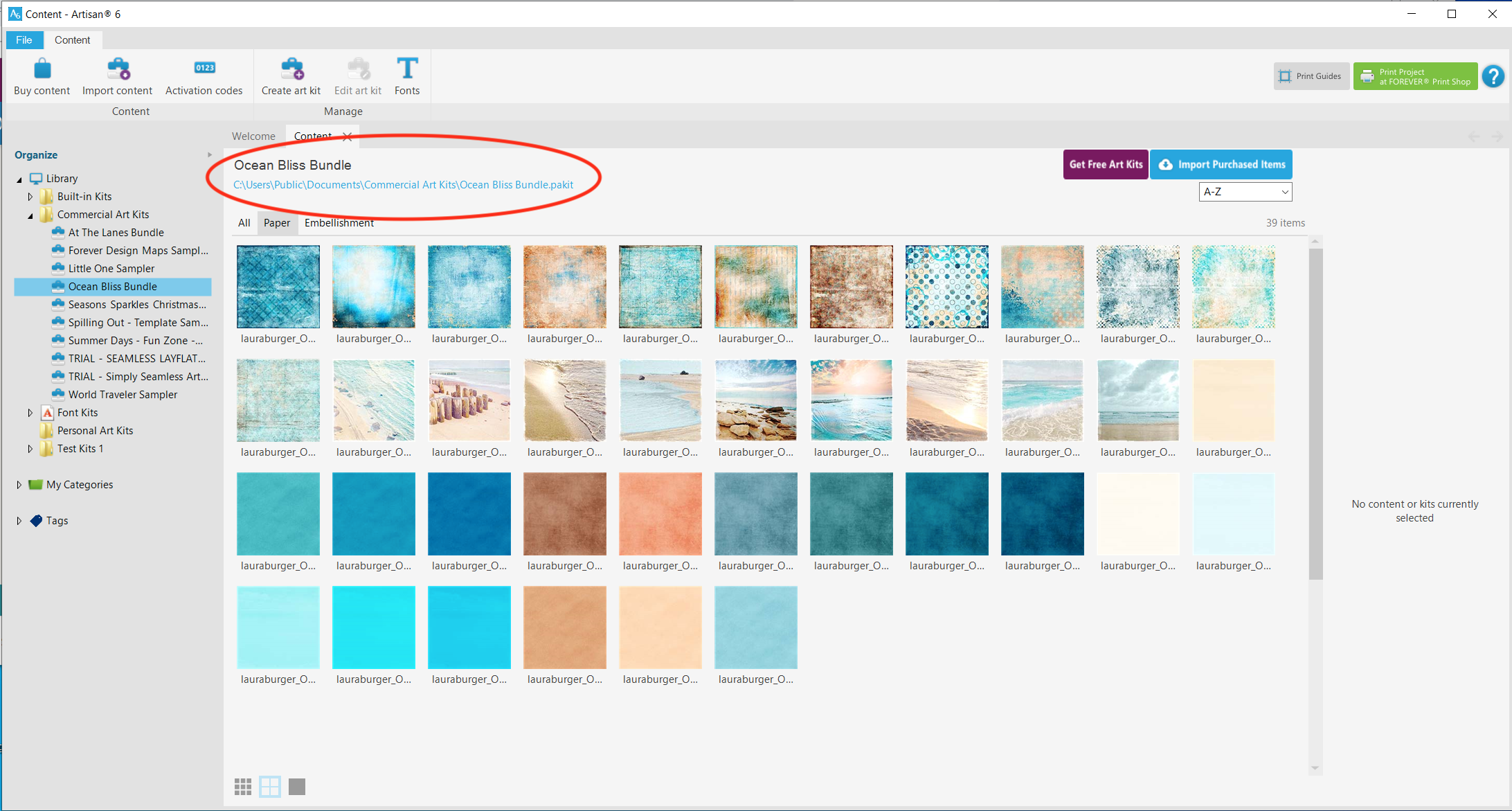
Task: Click the Import content icon
Action: [118, 69]
